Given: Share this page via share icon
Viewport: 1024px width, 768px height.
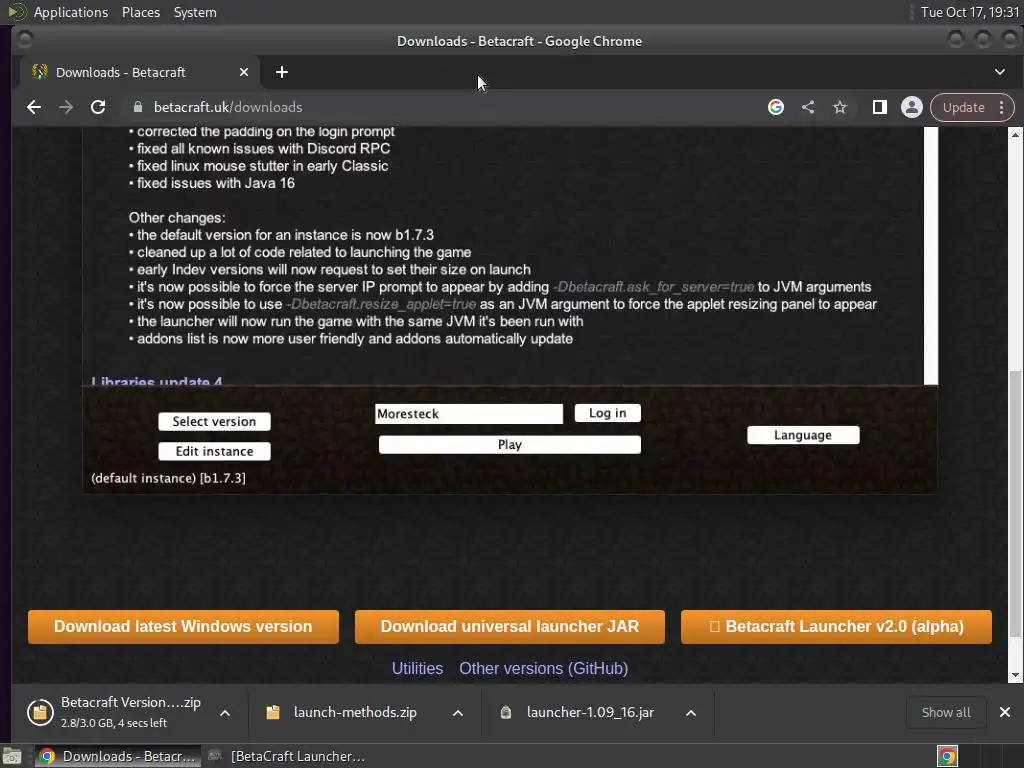Looking at the screenshot, I should 808,107.
